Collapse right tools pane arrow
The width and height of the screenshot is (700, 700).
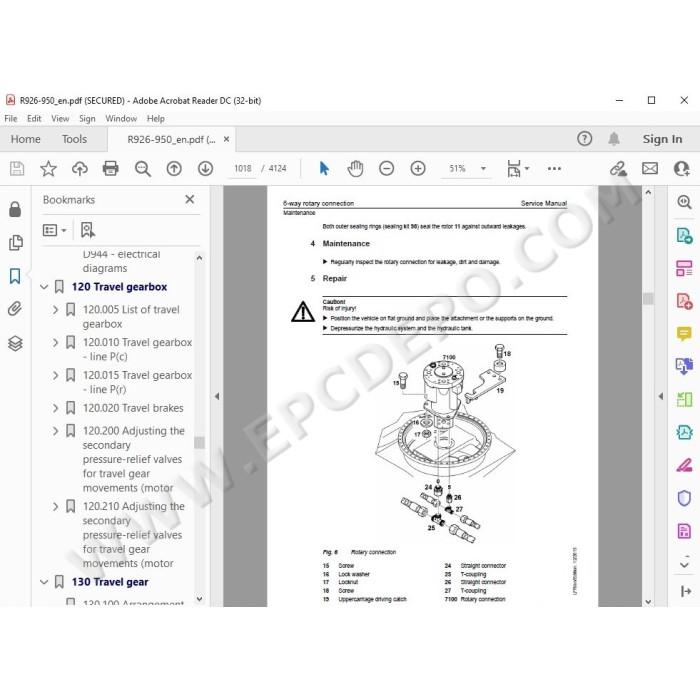click(661, 396)
